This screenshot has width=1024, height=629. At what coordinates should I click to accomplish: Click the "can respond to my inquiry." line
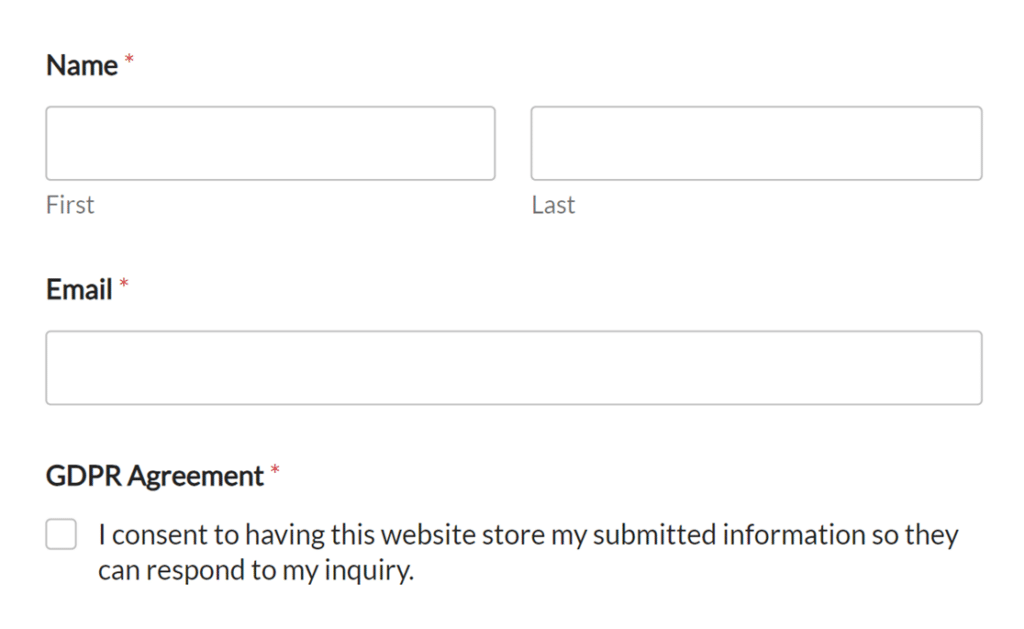point(255,572)
